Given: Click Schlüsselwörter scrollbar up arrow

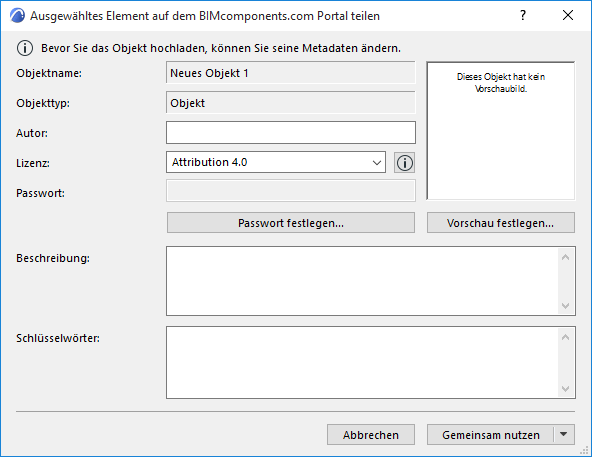Looking at the screenshot, I should click(x=566, y=338).
